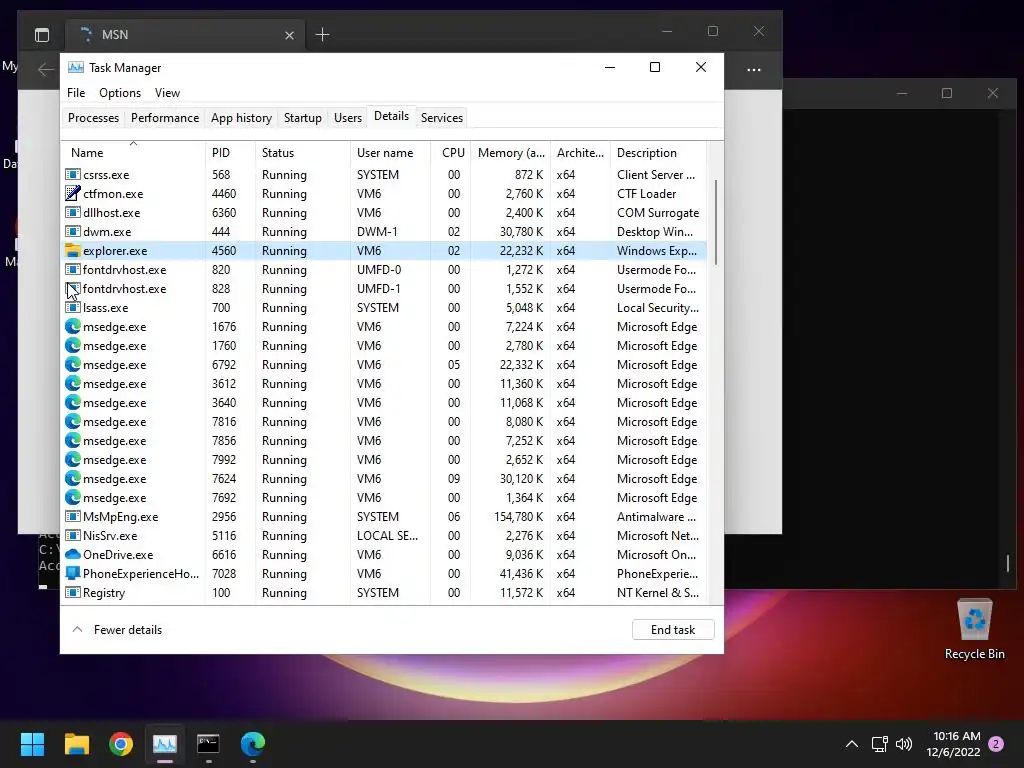Open the notification count badge
Screen dimensions: 1024x768
point(996,744)
